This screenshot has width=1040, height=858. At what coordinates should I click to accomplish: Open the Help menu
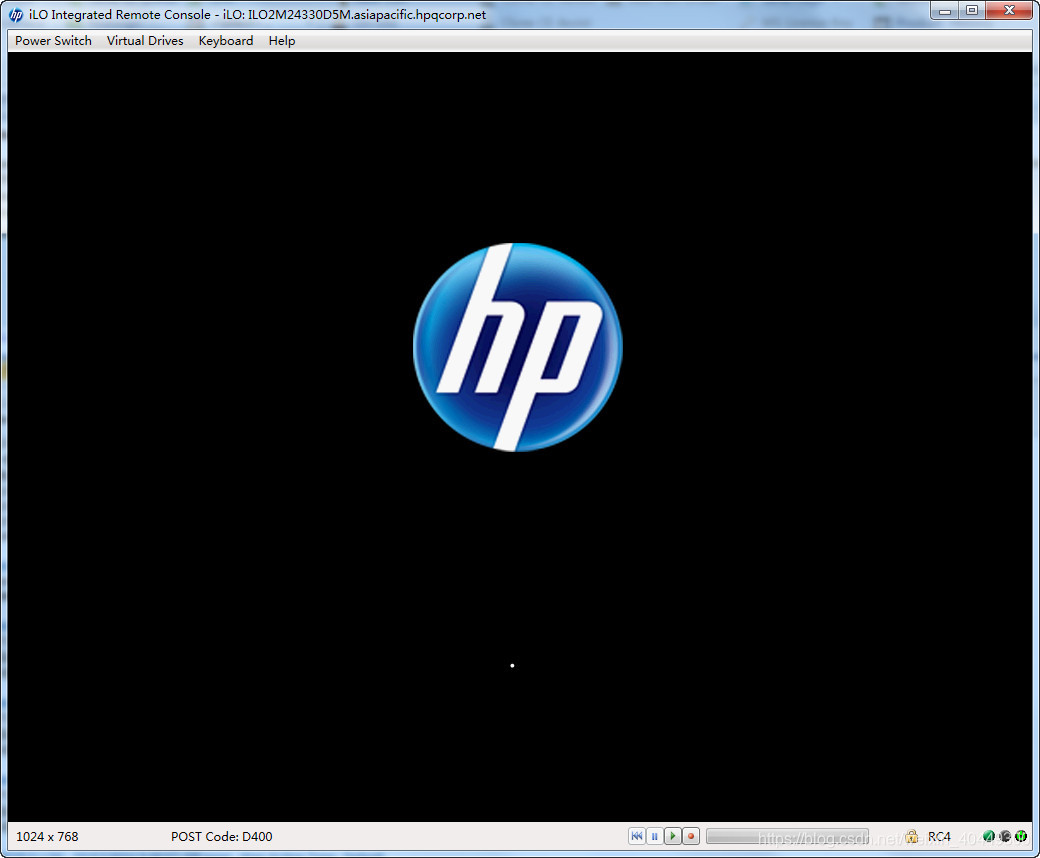pyautogui.click(x=282, y=40)
